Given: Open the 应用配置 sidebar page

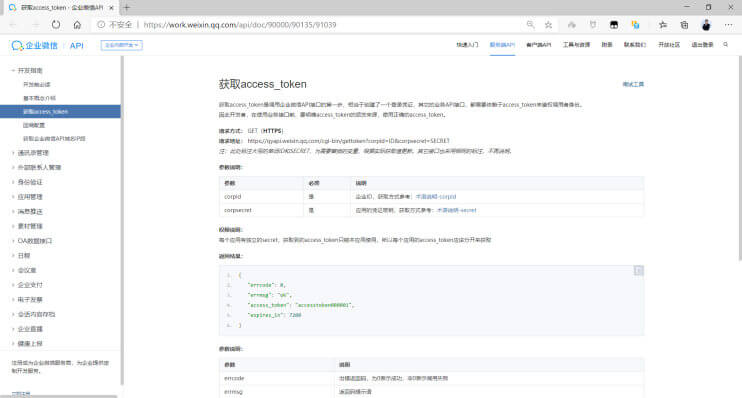Looking at the screenshot, I should (34, 125).
